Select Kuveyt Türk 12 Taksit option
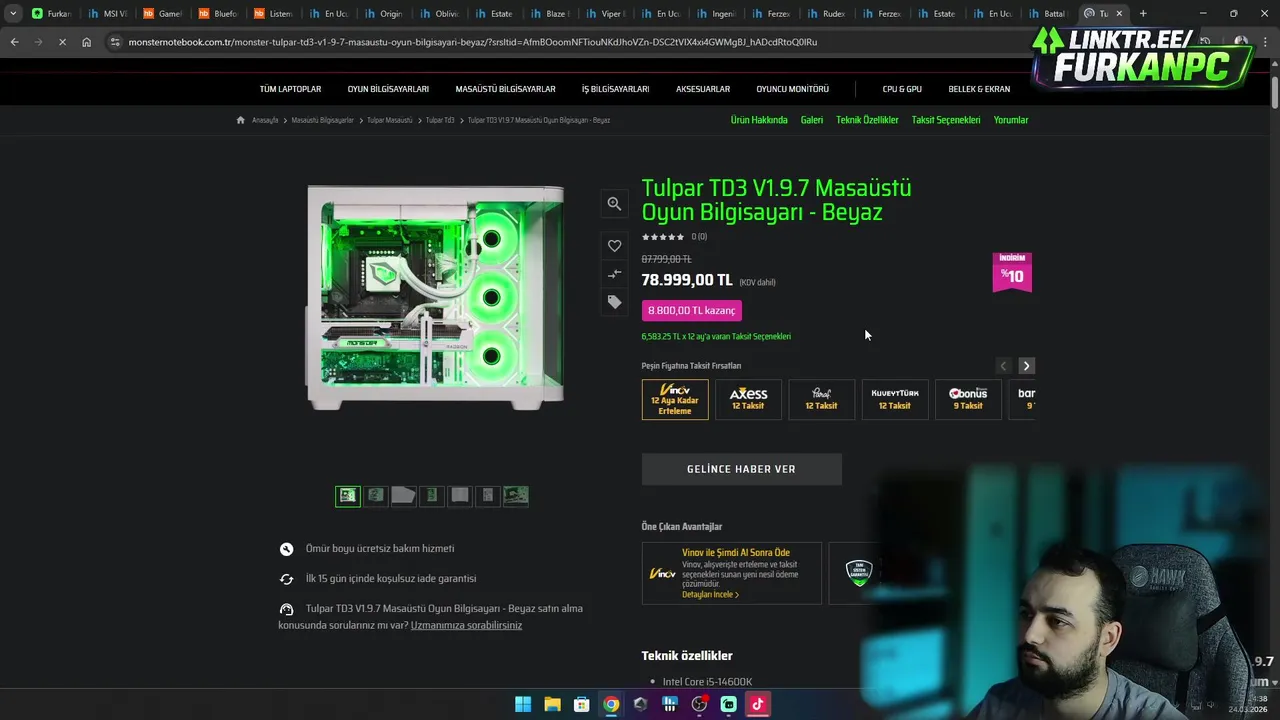 [x=895, y=399]
